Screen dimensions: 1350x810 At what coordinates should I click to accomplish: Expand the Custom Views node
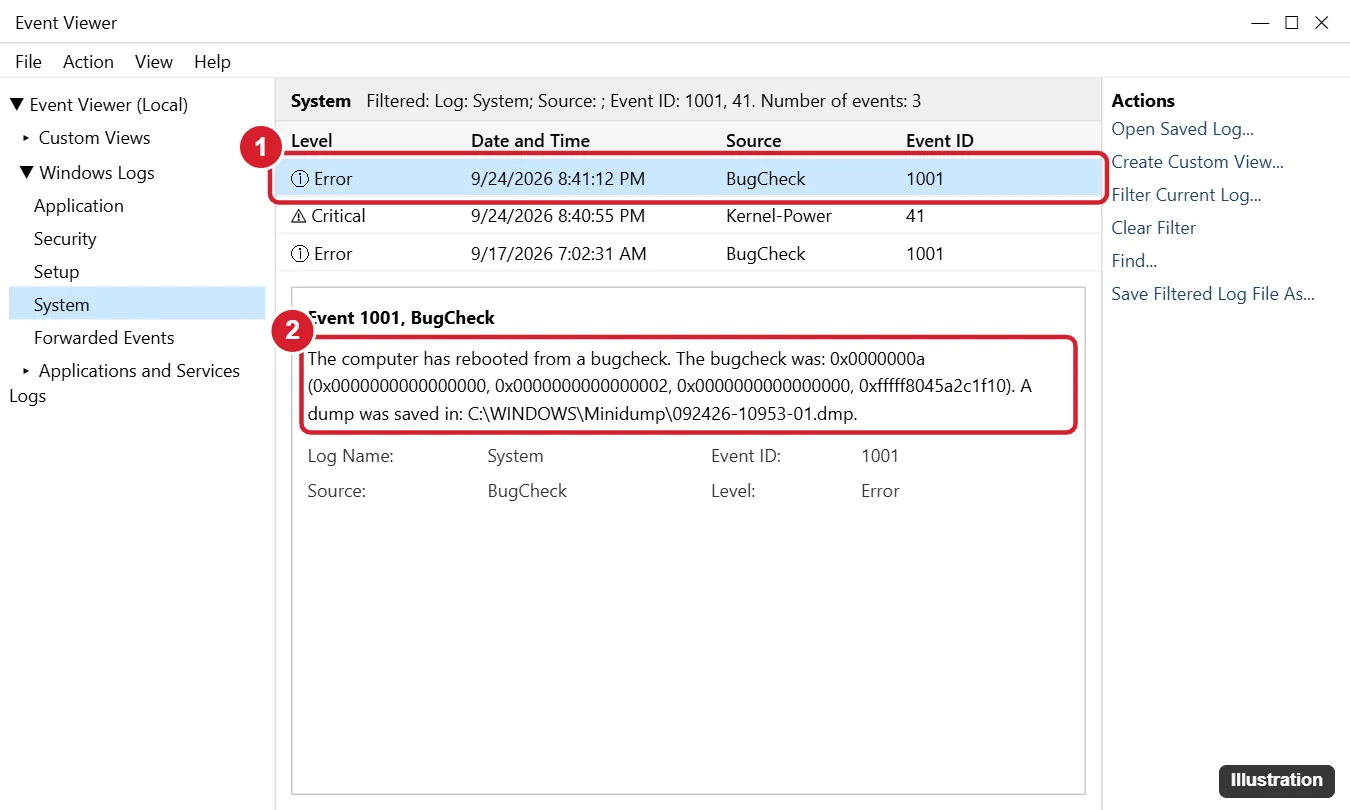[26, 138]
